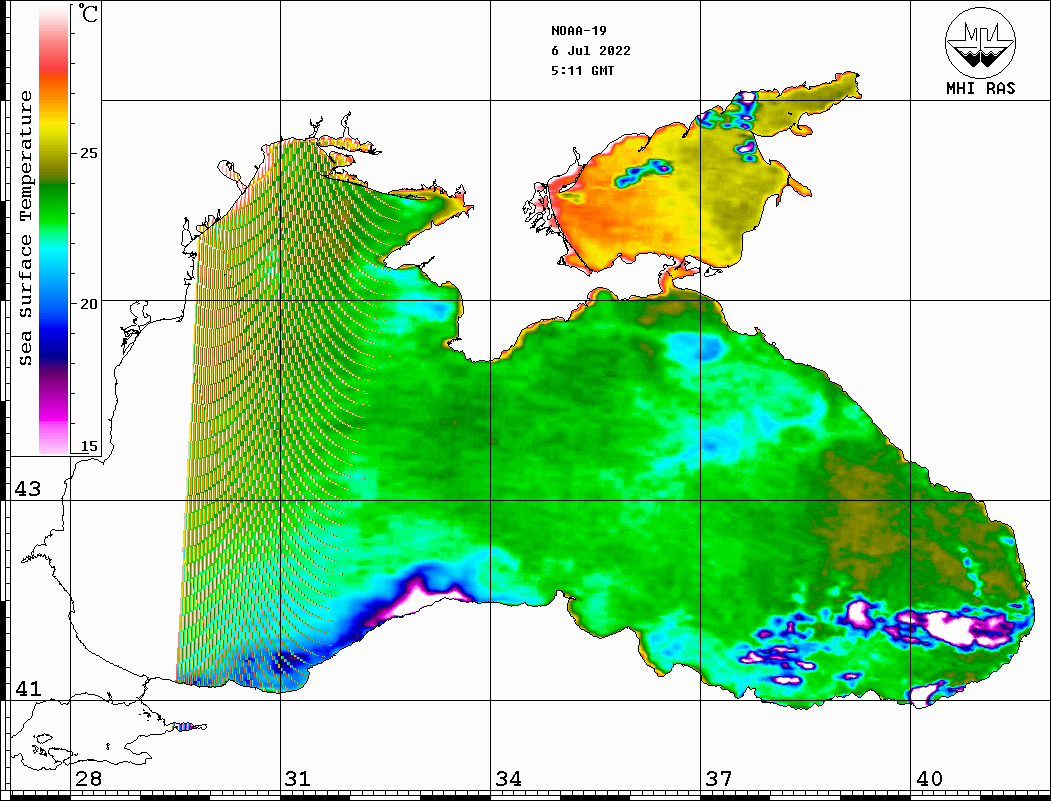The width and height of the screenshot is (1051, 801).
Task: Click the "Sea Surface Temperature" vertical label
Action: 25,228
